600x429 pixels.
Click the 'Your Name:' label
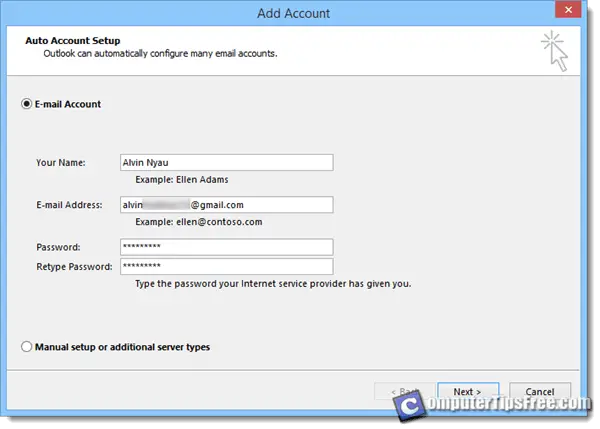click(x=61, y=163)
